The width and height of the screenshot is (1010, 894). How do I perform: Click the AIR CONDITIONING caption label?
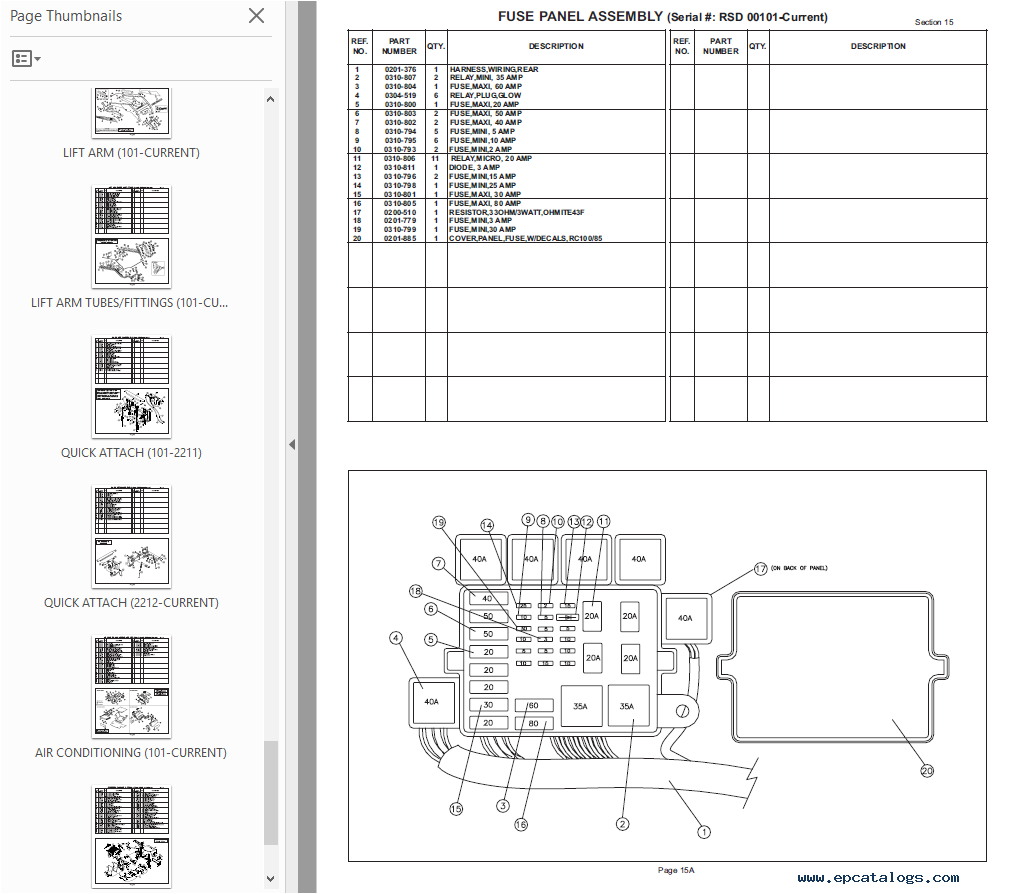(x=131, y=752)
